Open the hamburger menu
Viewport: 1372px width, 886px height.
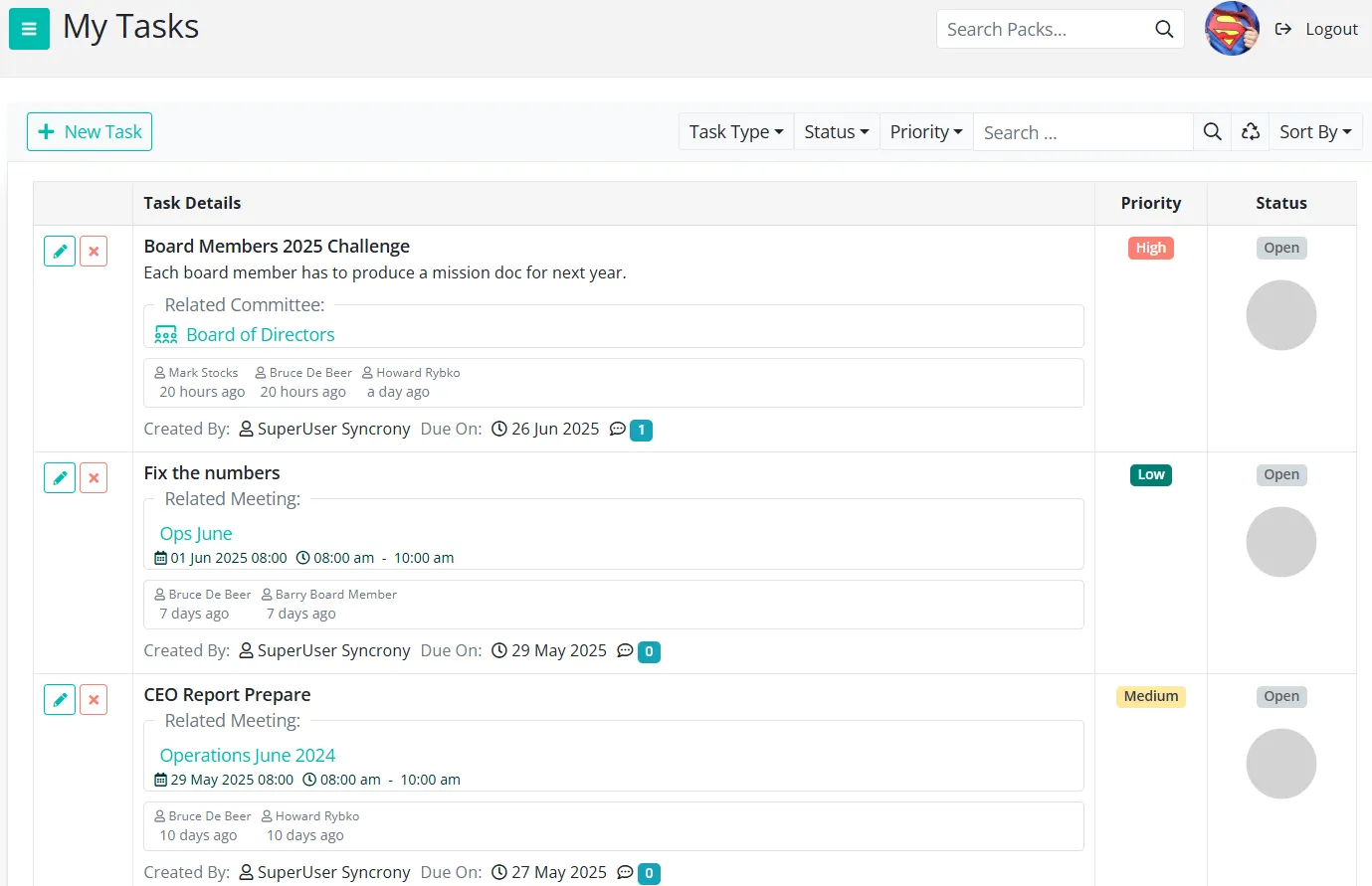(29, 29)
